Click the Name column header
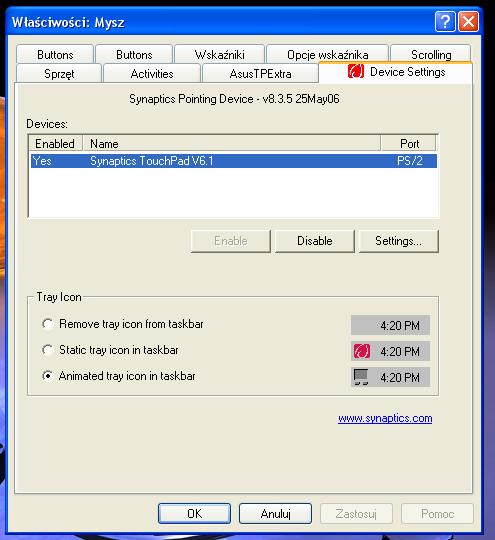The image size is (495, 540). (x=231, y=143)
